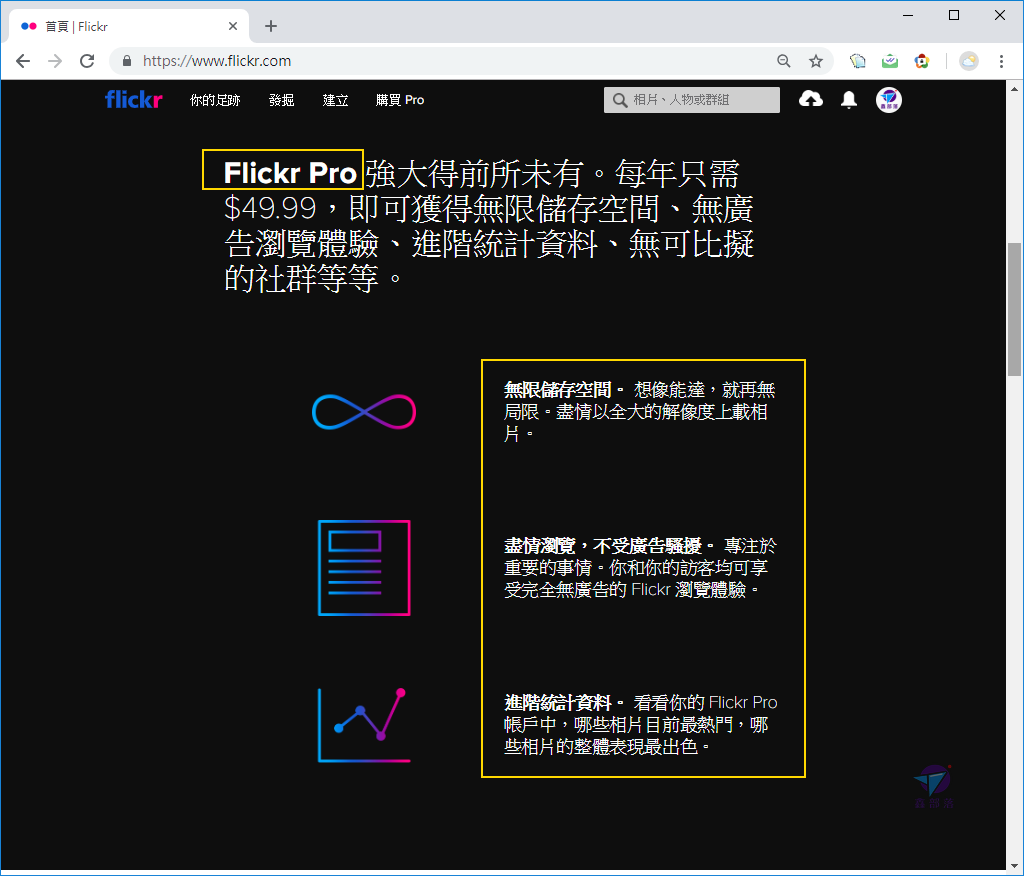Click the 無限儲存空間 text
Image resolution: width=1024 pixels, height=876 pixels.
[x=557, y=390]
